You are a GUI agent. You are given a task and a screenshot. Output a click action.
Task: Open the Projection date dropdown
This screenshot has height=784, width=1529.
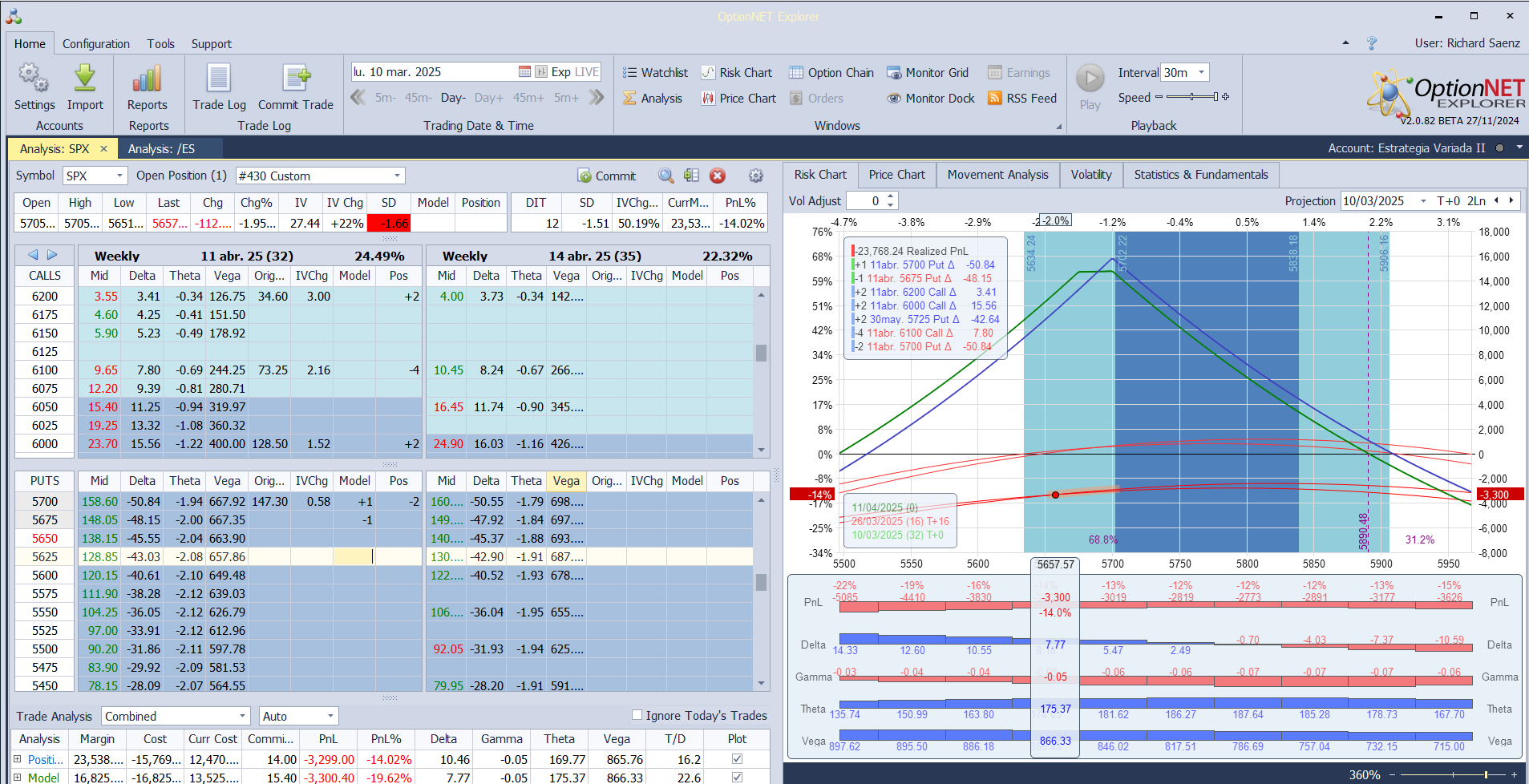[1423, 201]
